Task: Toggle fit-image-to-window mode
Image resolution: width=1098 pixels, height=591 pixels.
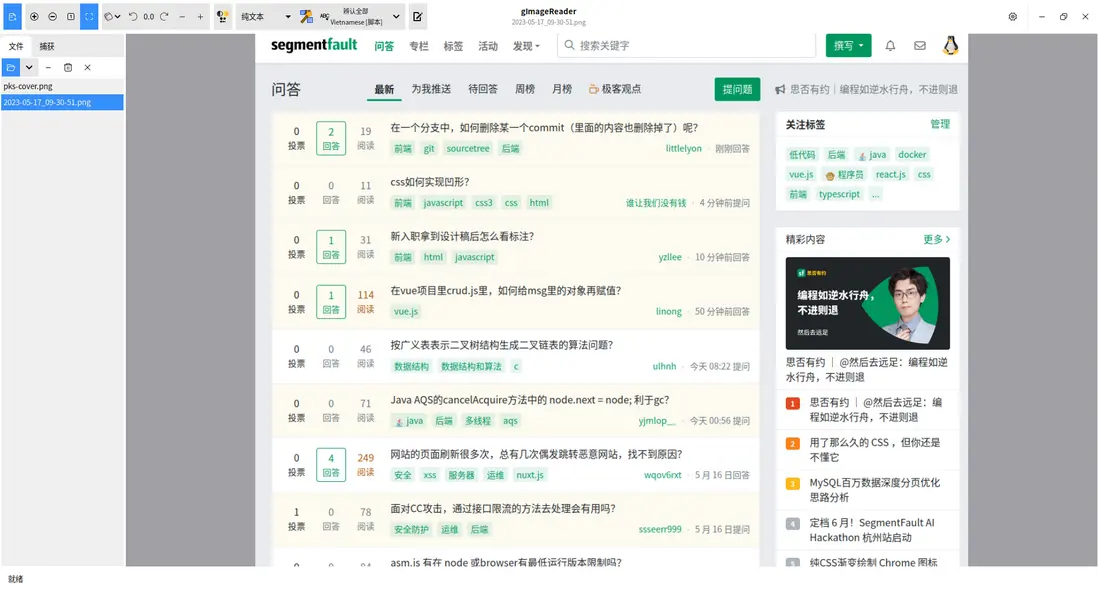Action: point(88,16)
